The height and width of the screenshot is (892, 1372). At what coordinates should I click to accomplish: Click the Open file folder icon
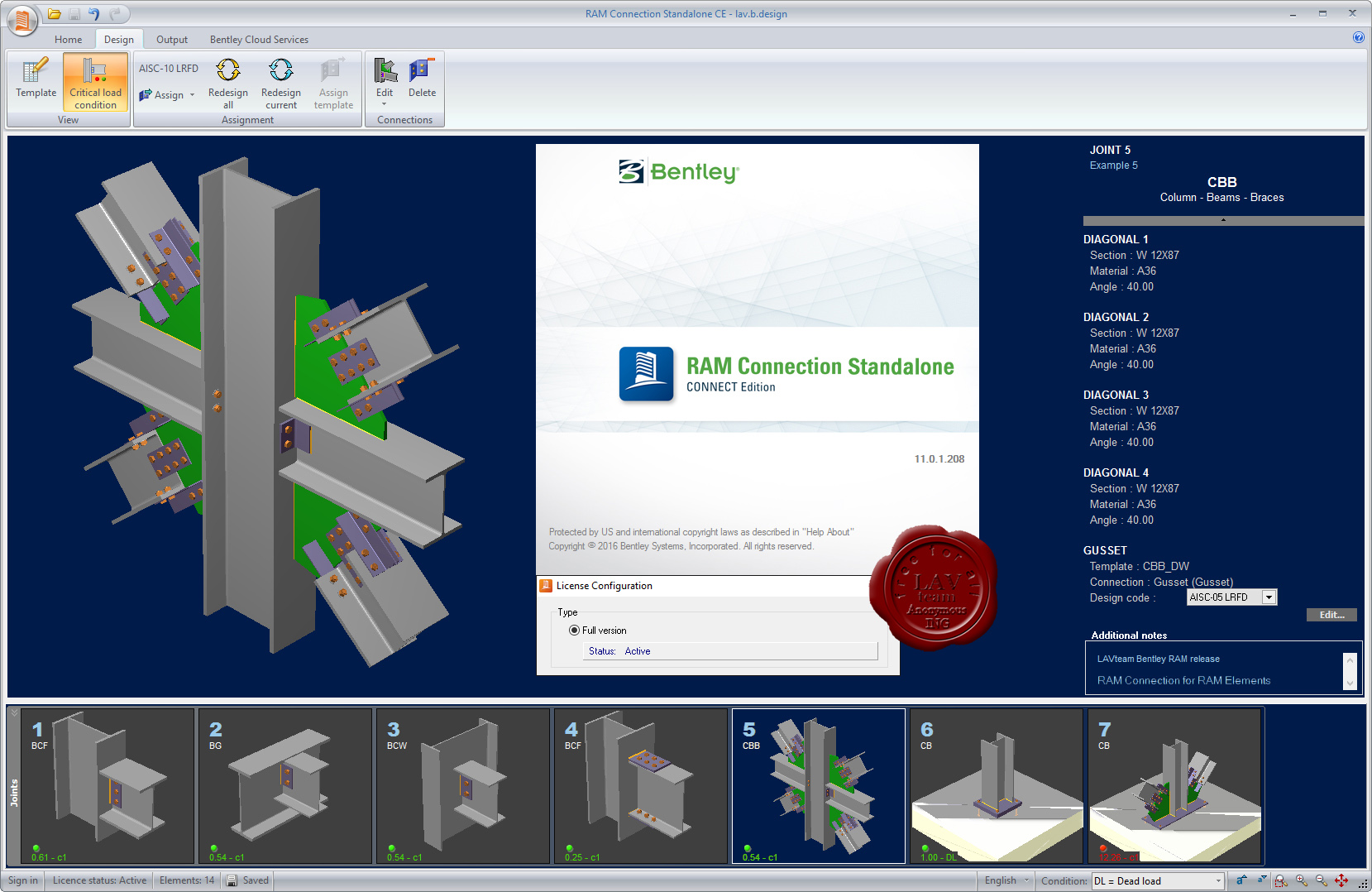(54, 14)
